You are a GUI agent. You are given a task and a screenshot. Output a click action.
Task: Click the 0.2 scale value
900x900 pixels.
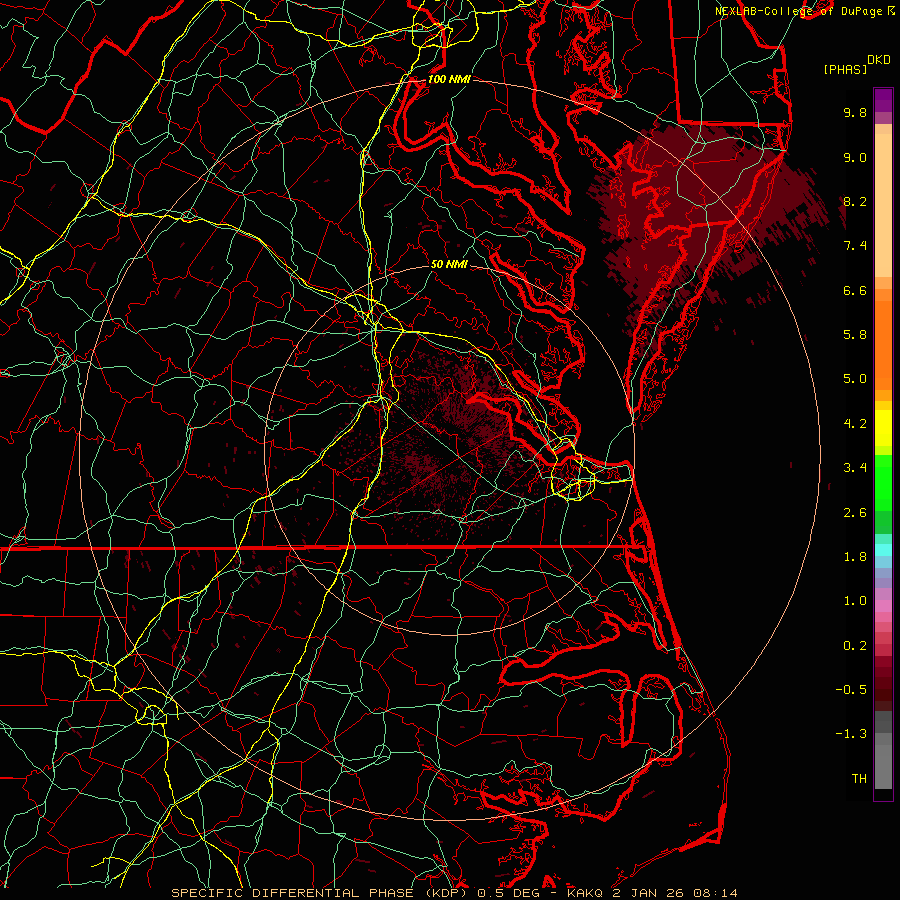click(x=855, y=646)
